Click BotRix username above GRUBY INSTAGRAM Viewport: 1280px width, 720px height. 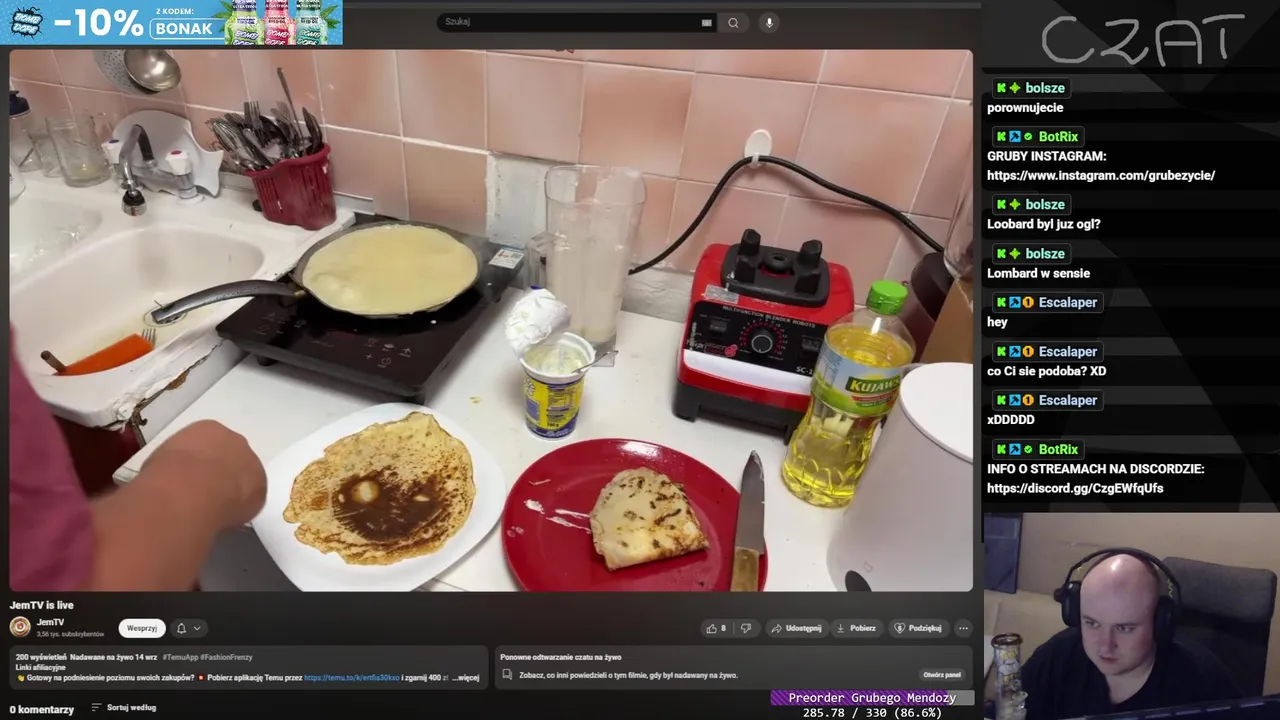1058,137
